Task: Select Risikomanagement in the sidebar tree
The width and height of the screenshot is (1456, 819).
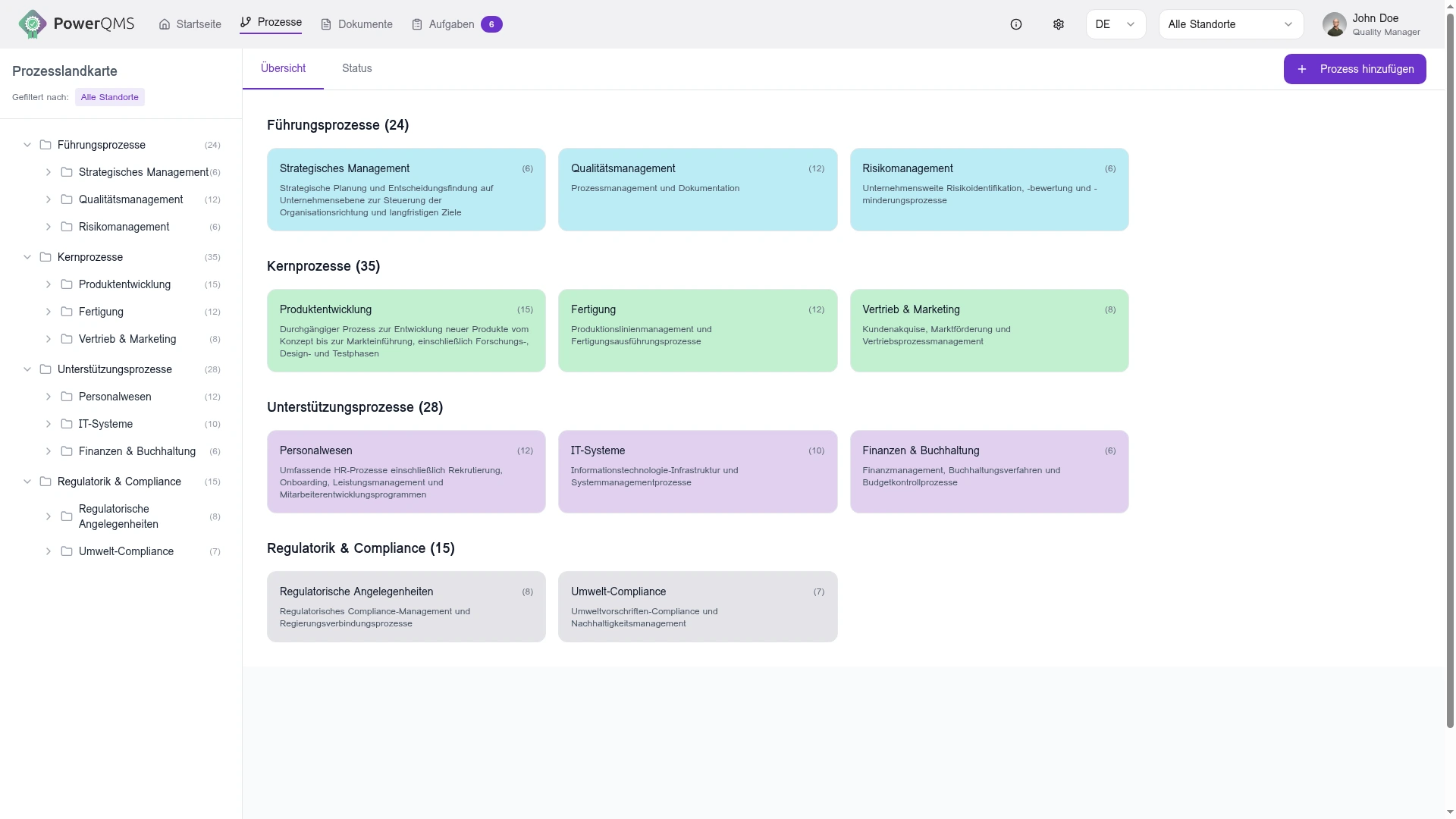Action: 124,227
